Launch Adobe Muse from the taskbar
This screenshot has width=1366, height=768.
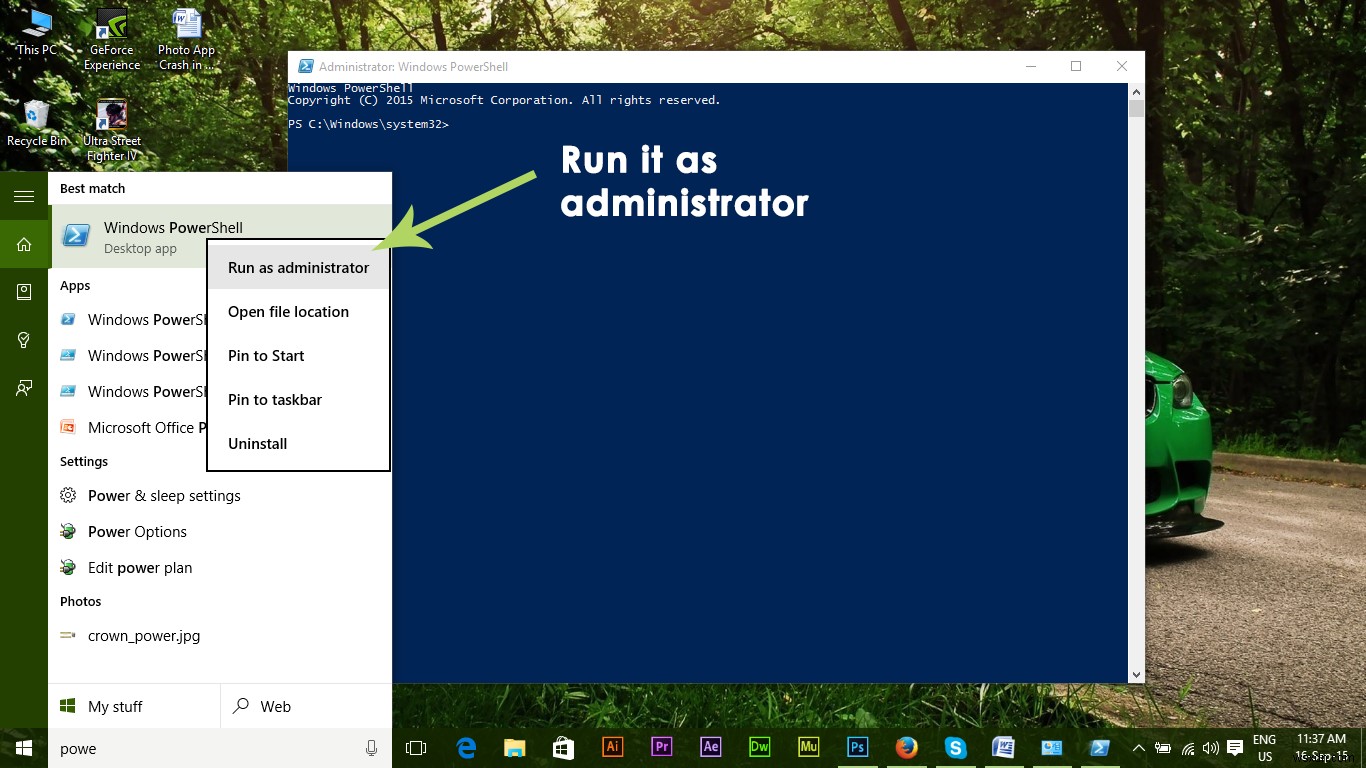tap(808, 747)
